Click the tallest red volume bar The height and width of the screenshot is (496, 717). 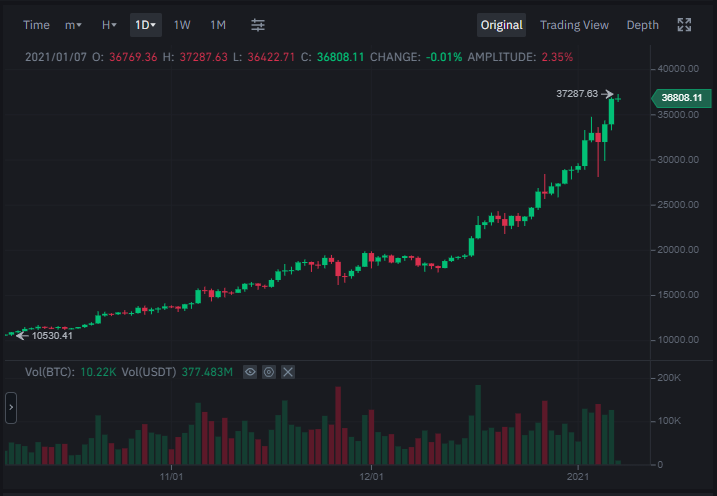pyautogui.click(x=338, y=426)
